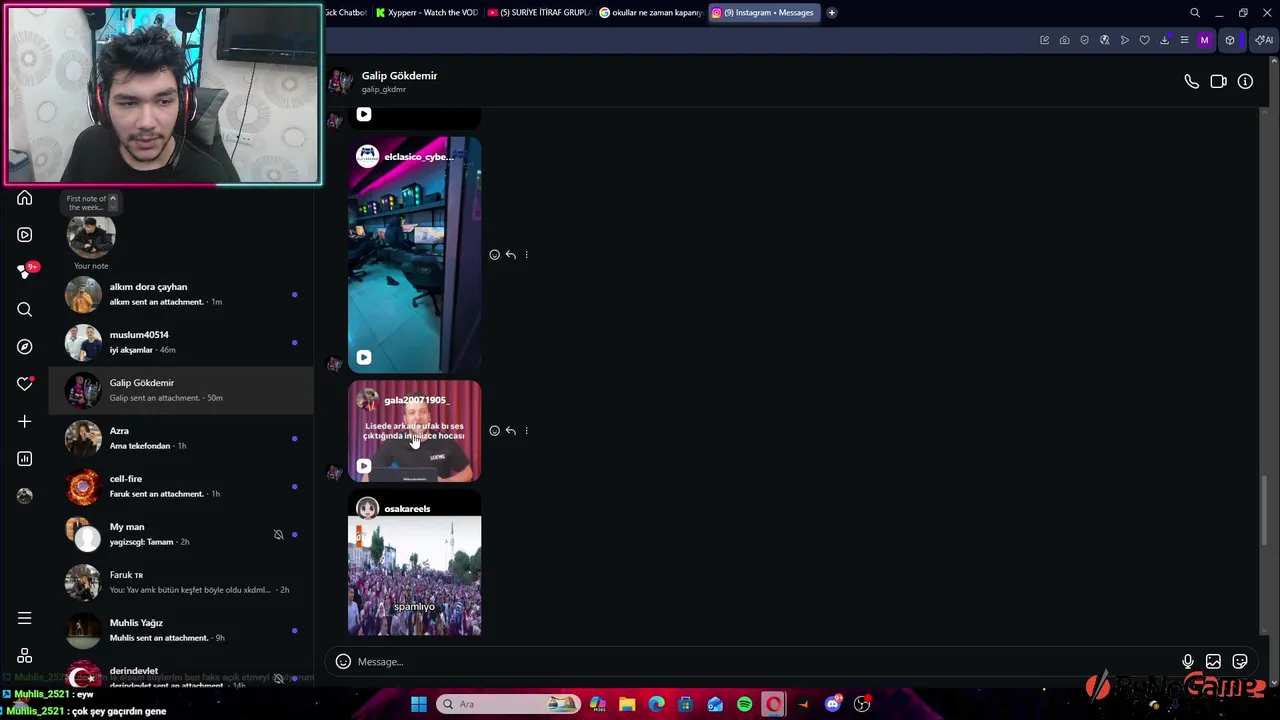The image size is (1280, 720).
Task: Record voice clip with microphone icon
Action: 1187,661
